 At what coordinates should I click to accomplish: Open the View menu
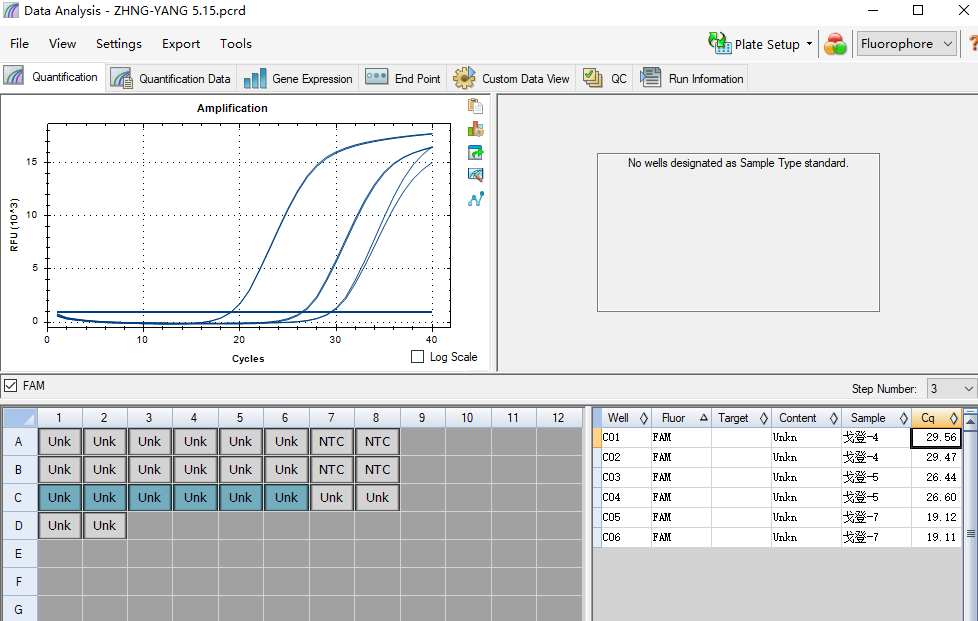coord(62,44)
